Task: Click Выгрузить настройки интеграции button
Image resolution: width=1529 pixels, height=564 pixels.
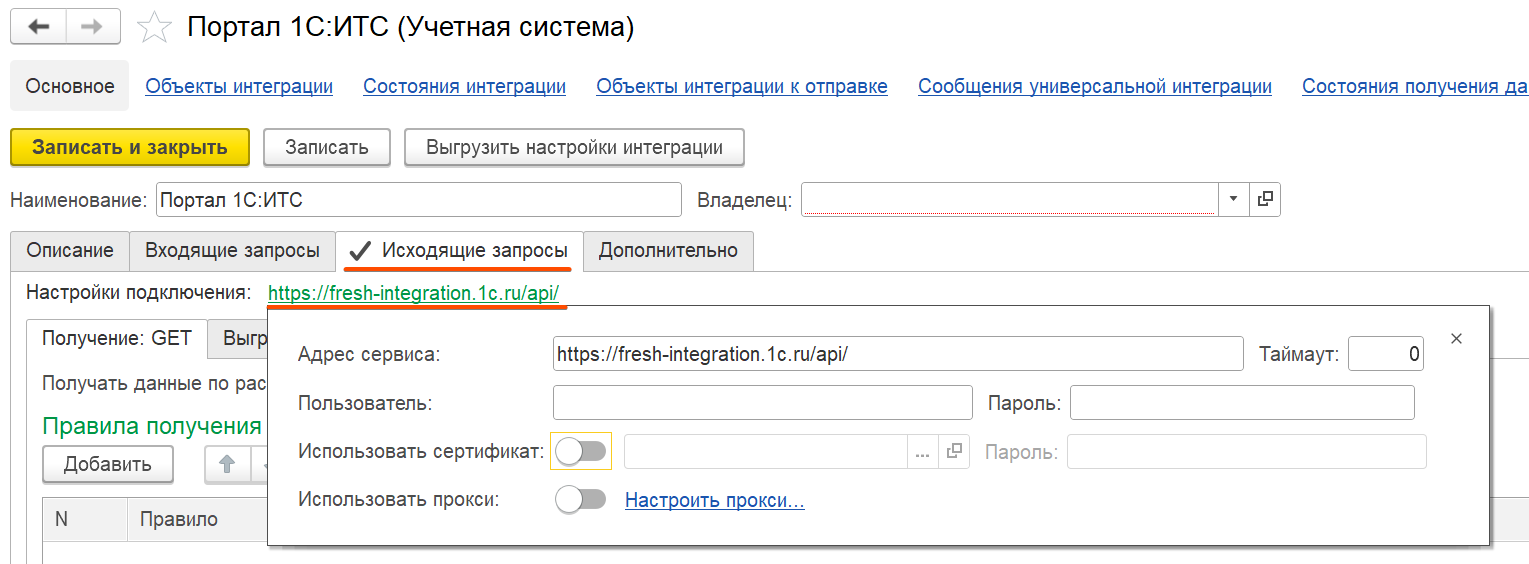Action: [x=574, y=147]
